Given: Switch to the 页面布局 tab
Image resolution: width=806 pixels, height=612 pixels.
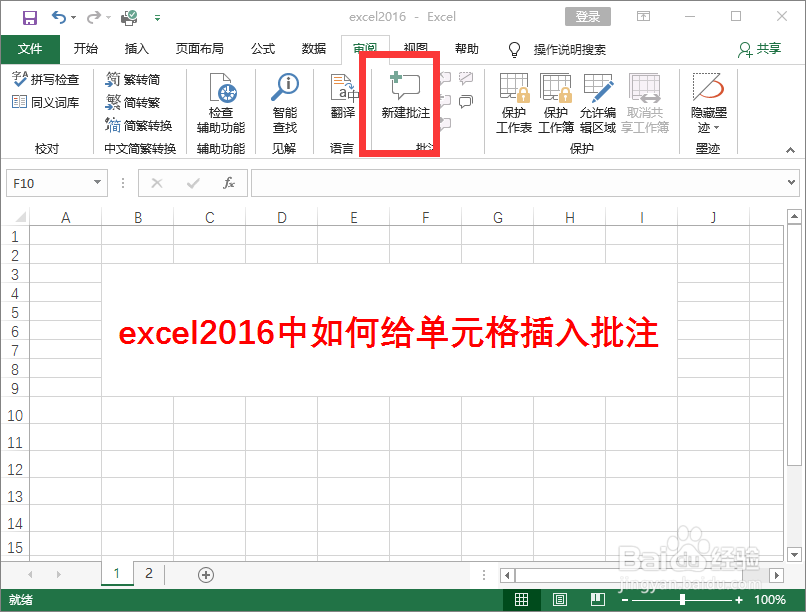Looking at the screenshot, I should [x=199, y=49].
